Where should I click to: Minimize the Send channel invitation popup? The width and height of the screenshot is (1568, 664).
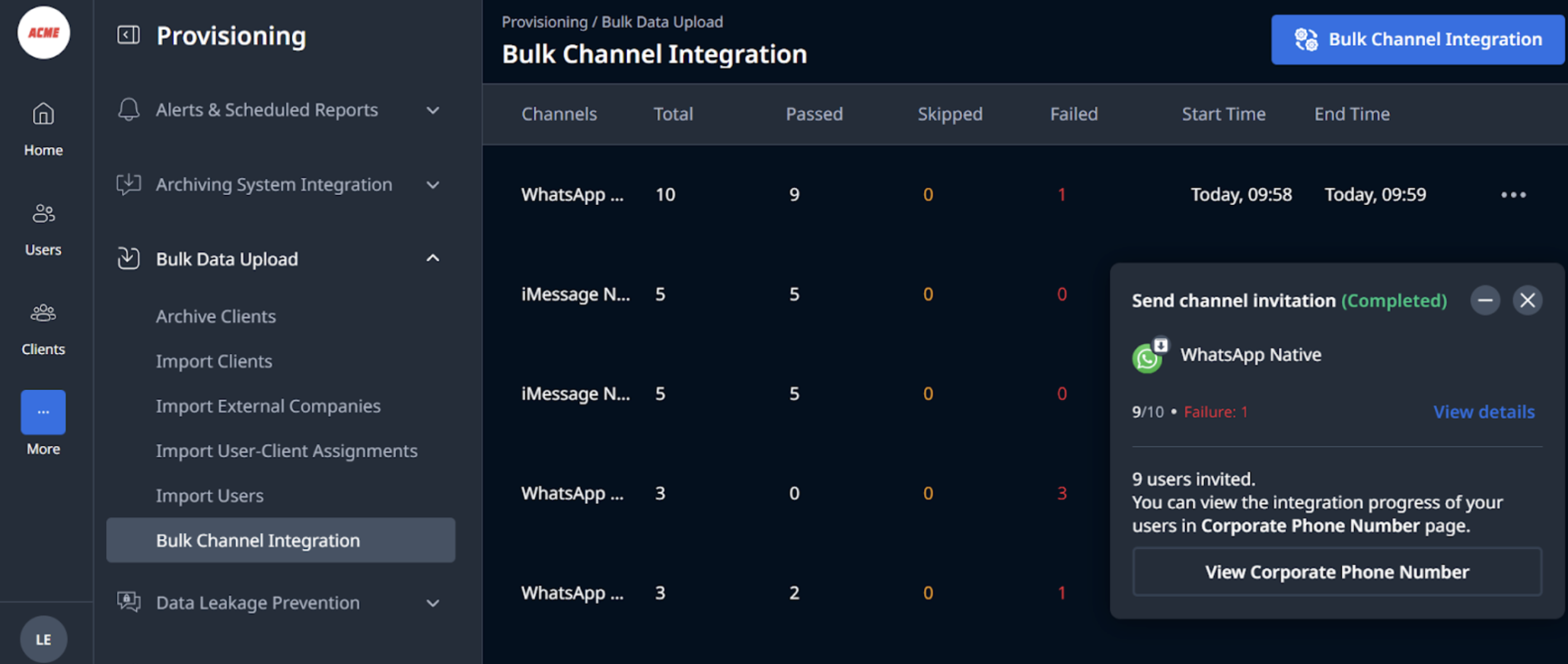tap(1485, 301)
